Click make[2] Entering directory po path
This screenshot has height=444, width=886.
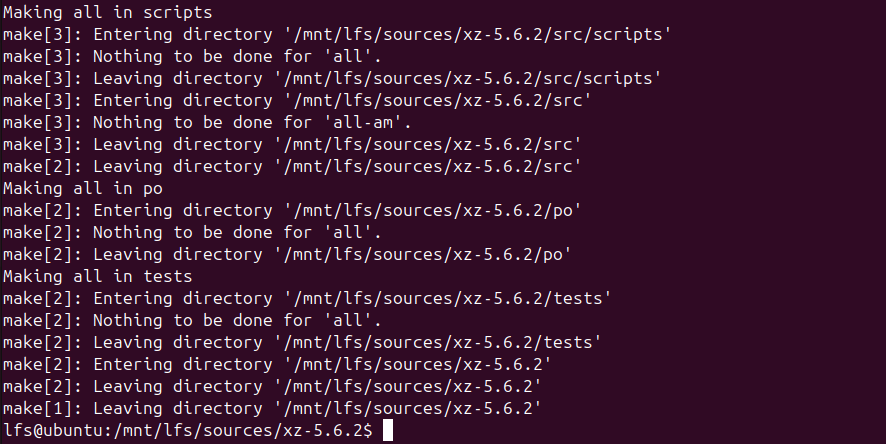point(432,210)
